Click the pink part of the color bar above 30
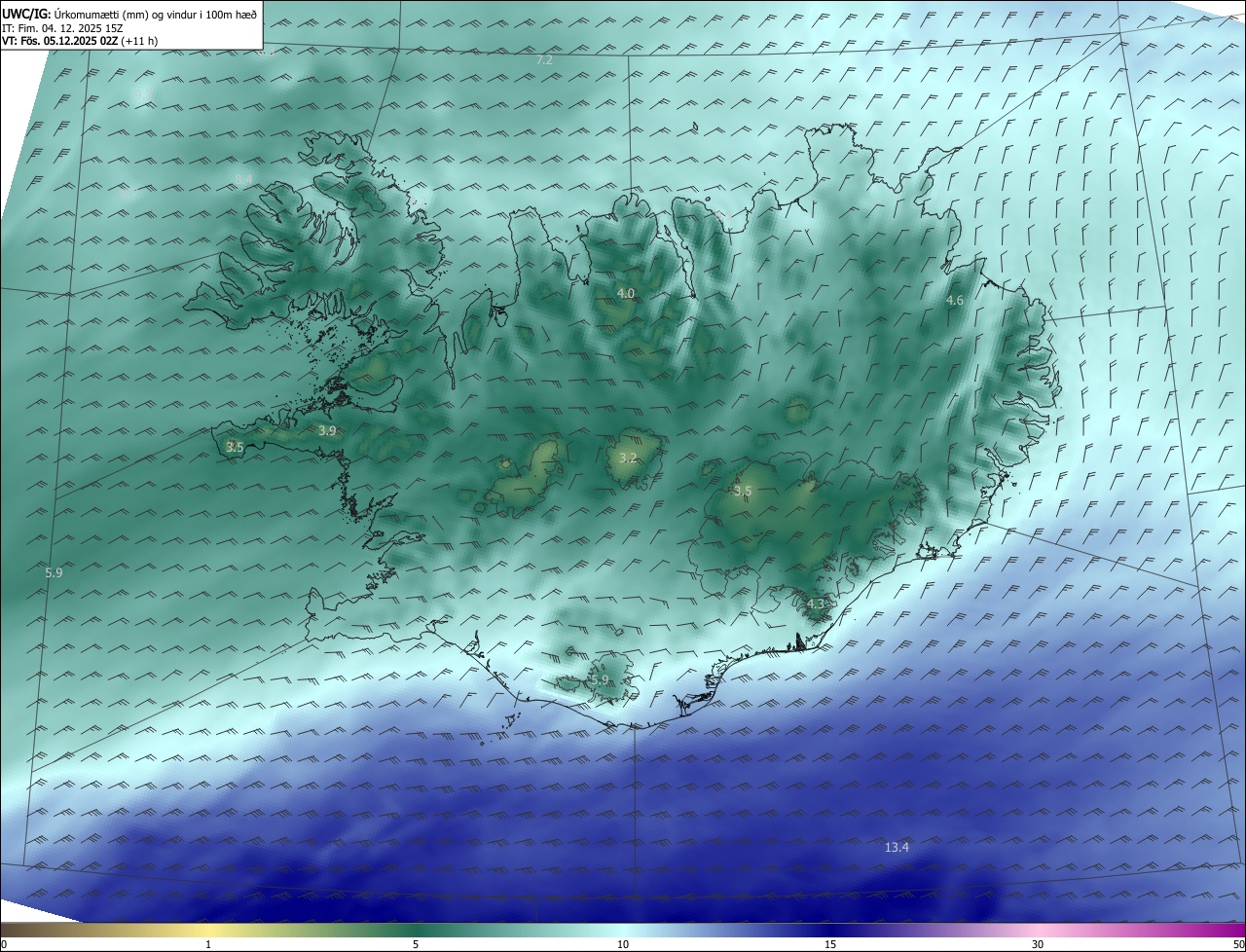 (1038, 930)
